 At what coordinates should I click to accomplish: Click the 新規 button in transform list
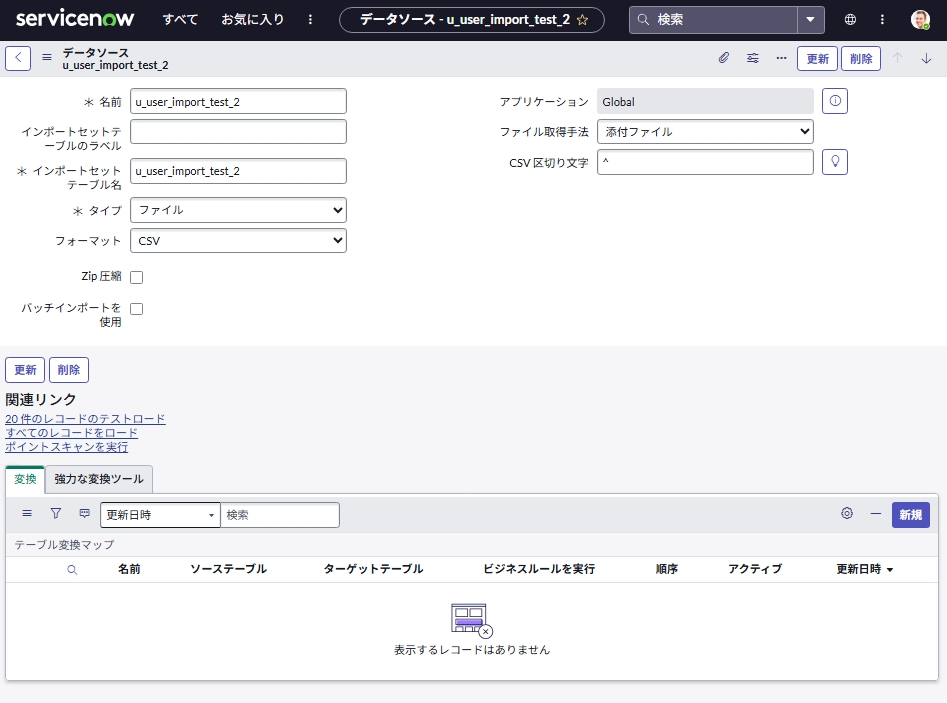coord(910,515)
